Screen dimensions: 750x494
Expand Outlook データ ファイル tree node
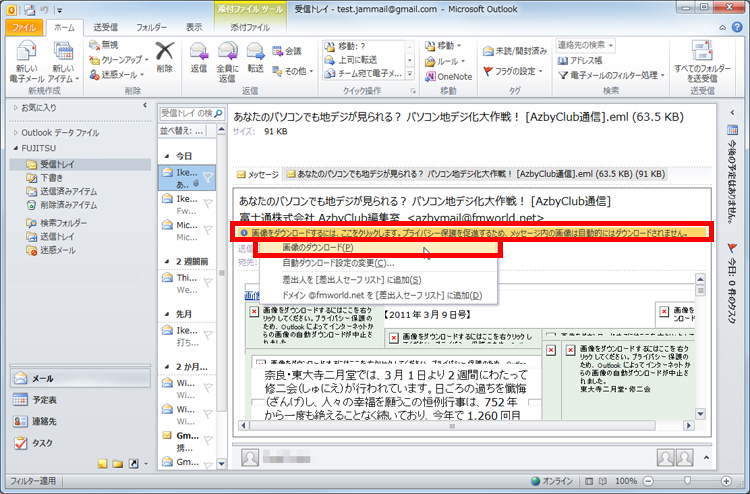point(16,133)
